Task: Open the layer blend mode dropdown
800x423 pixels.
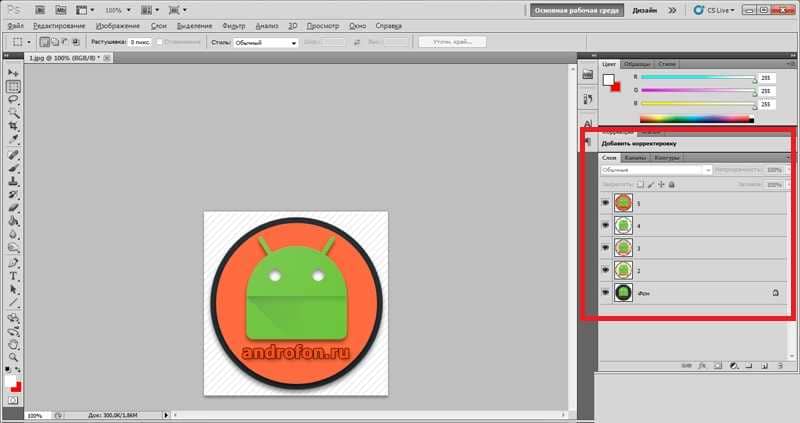Action: pos(656,170)
